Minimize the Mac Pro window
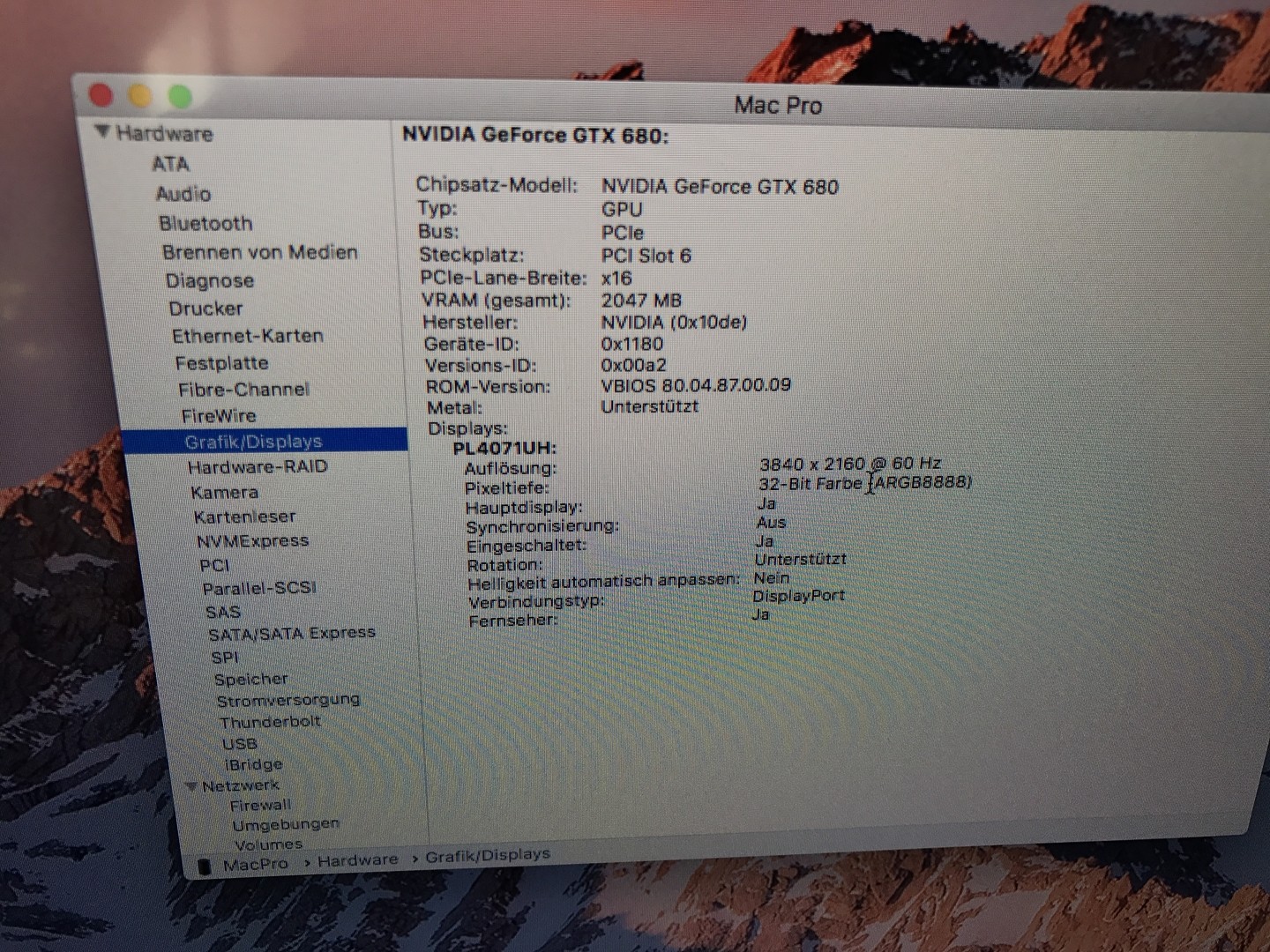This screenshot has height=952, width=1270. pos(140,95)
